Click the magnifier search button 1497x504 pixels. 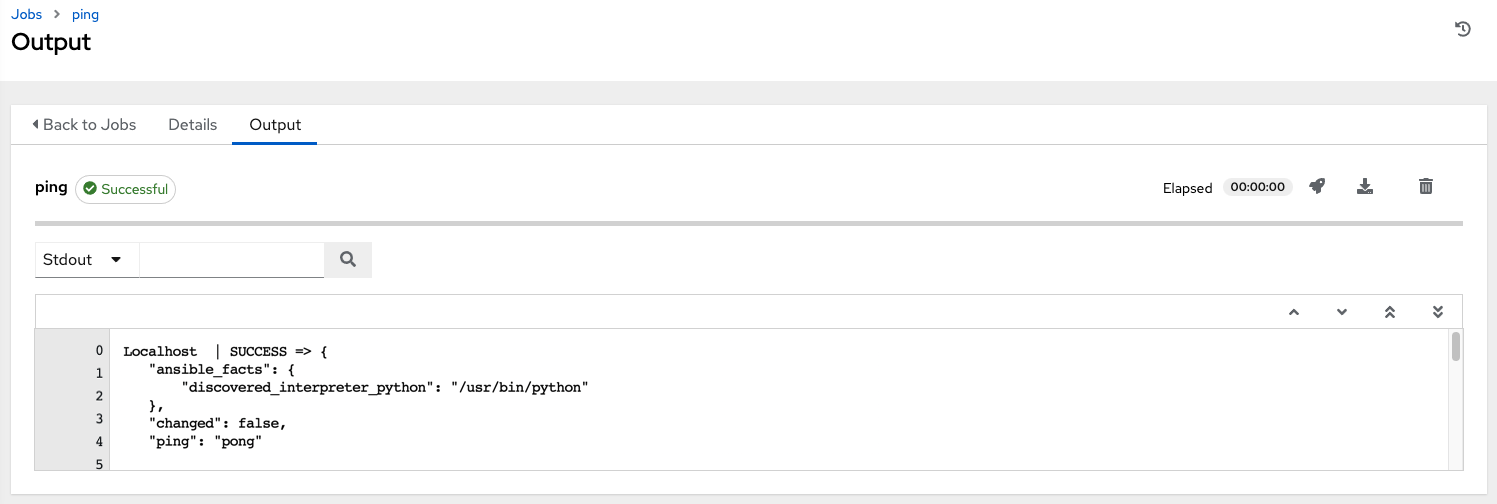coord(348,259)
